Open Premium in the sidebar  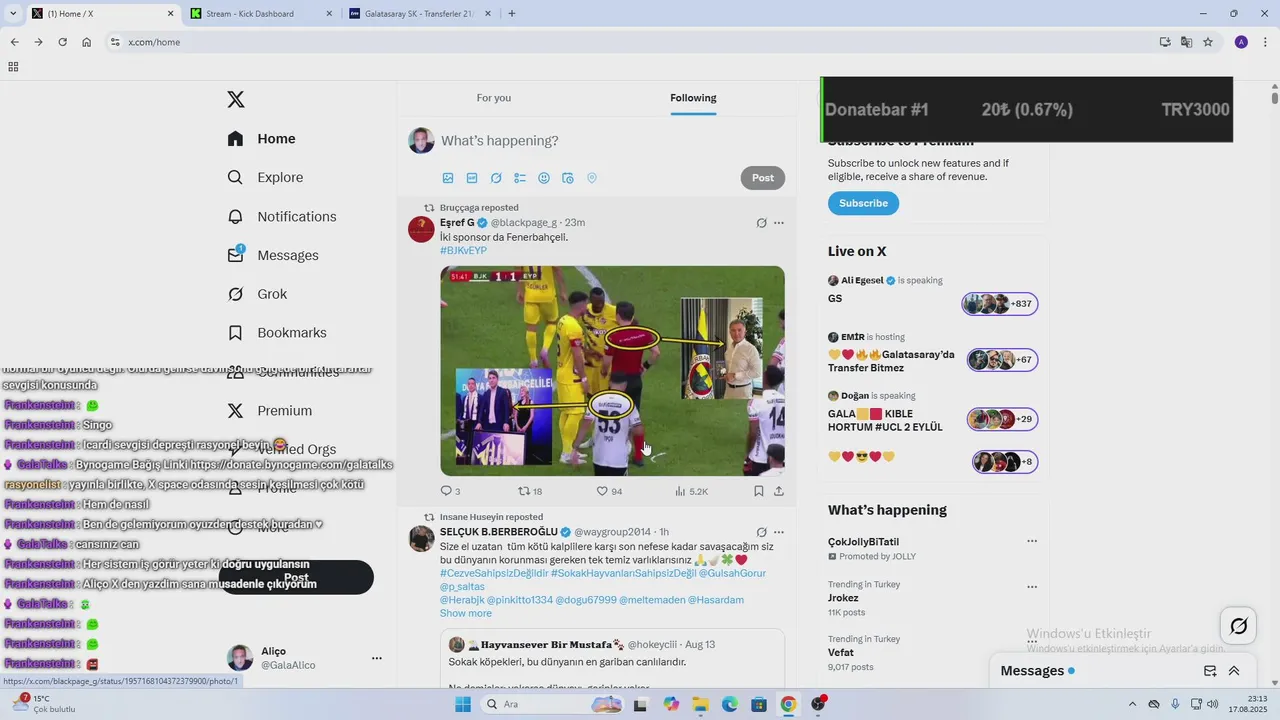(270, 411)
